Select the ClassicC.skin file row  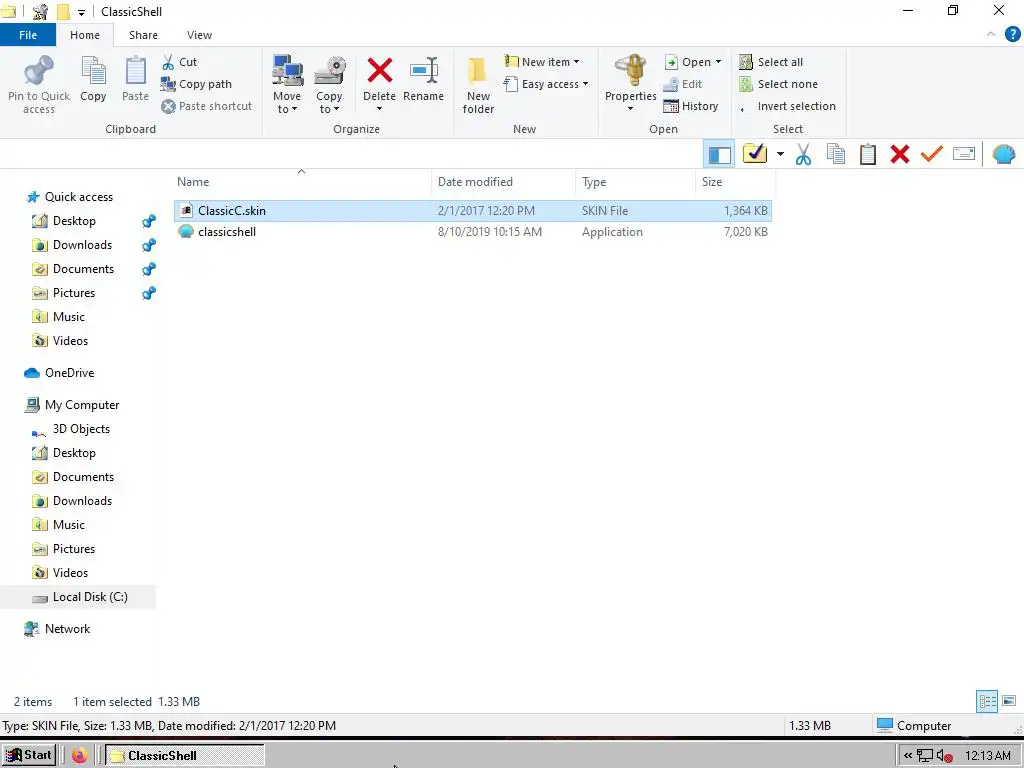473,211
